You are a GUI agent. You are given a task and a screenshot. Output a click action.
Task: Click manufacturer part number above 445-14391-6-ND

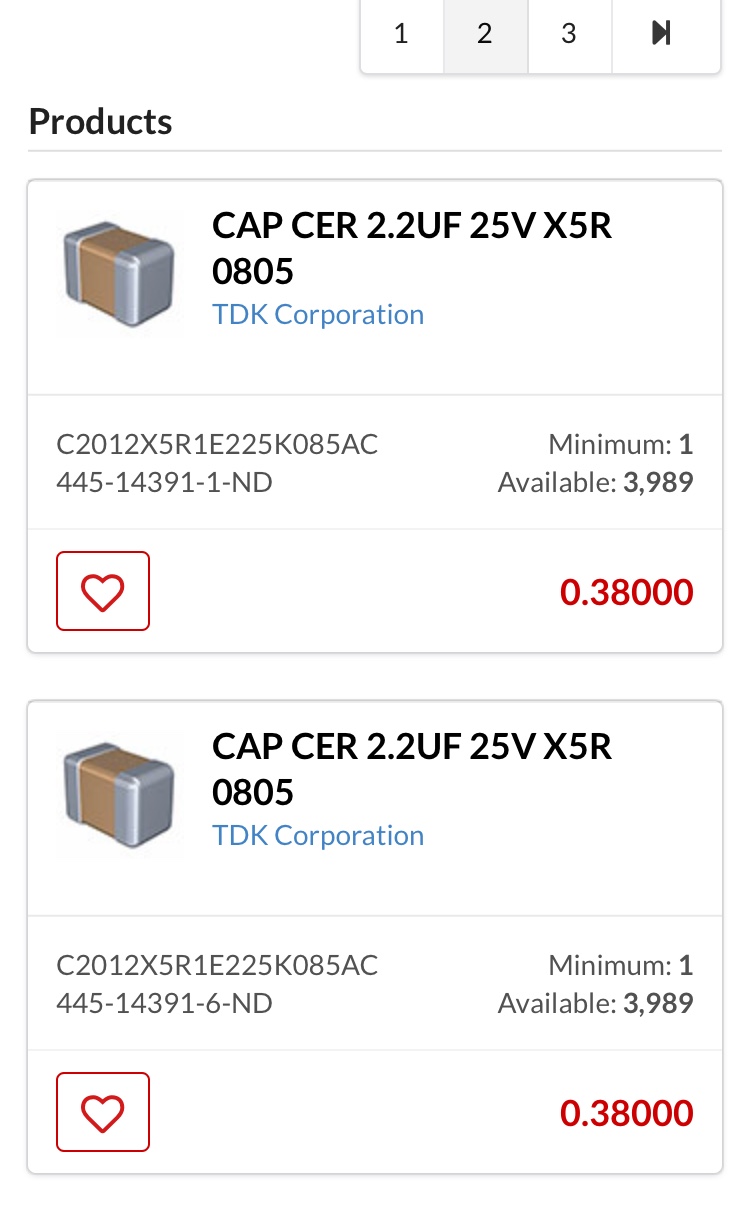[217, 965]
